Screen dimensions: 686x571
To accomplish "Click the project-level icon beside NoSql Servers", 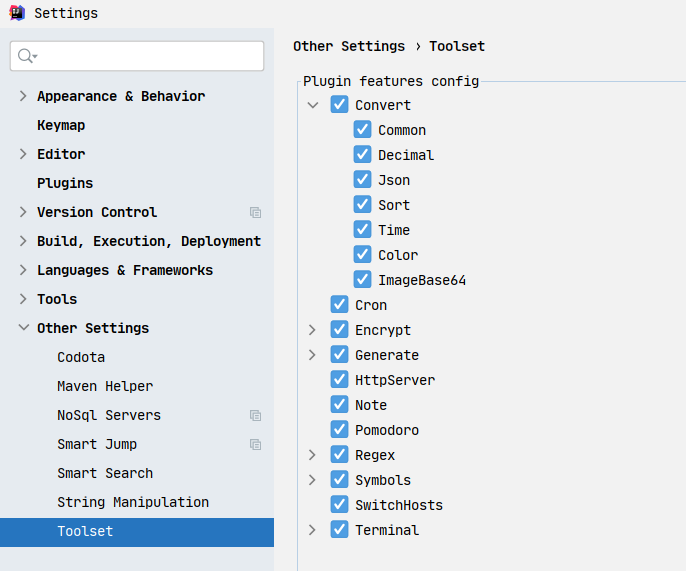I will (256, 416).
